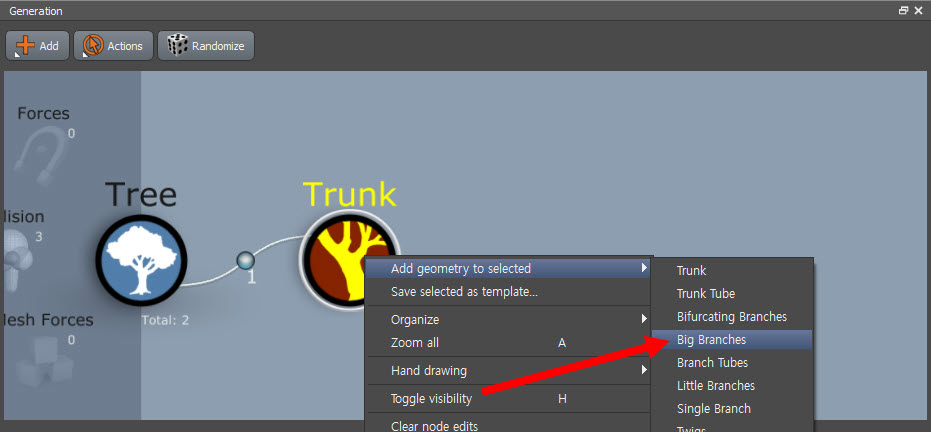Select Trunk in geometry submenu

(x=732, y=271)
